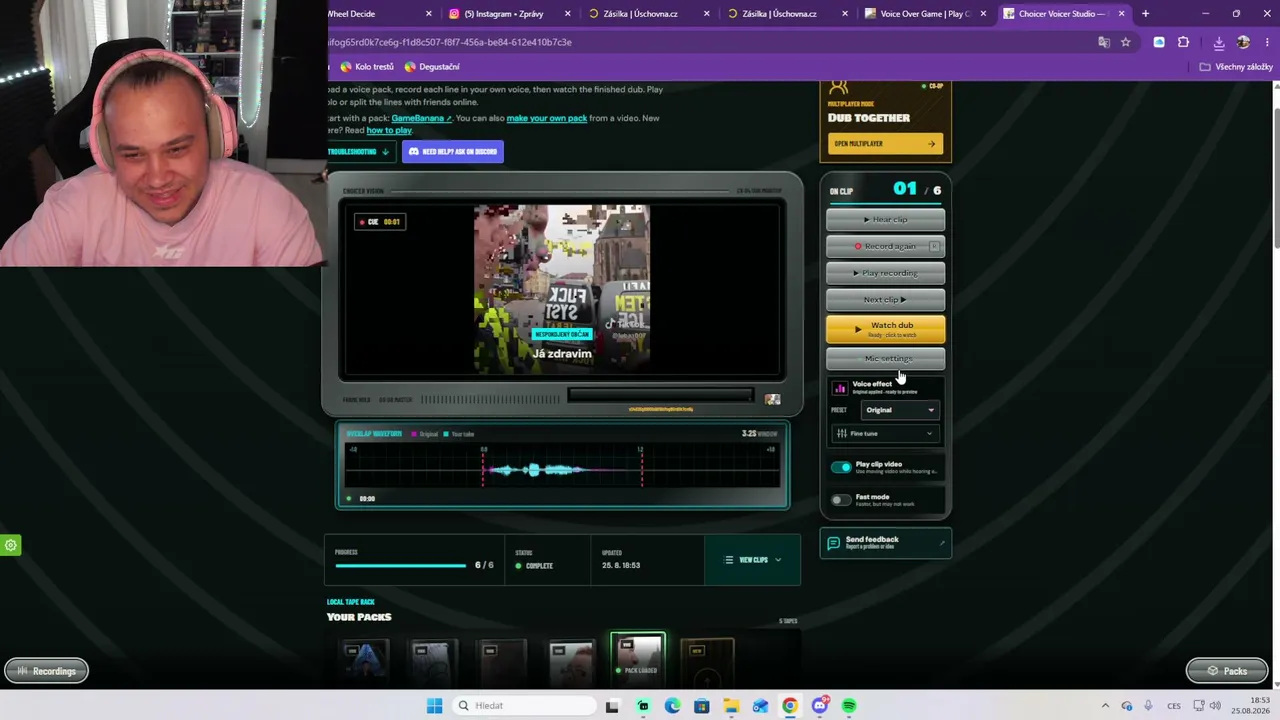This screenshot has height=720, width=1280.
Task: Click Open Multiplayer button
Action: [885, 144]
